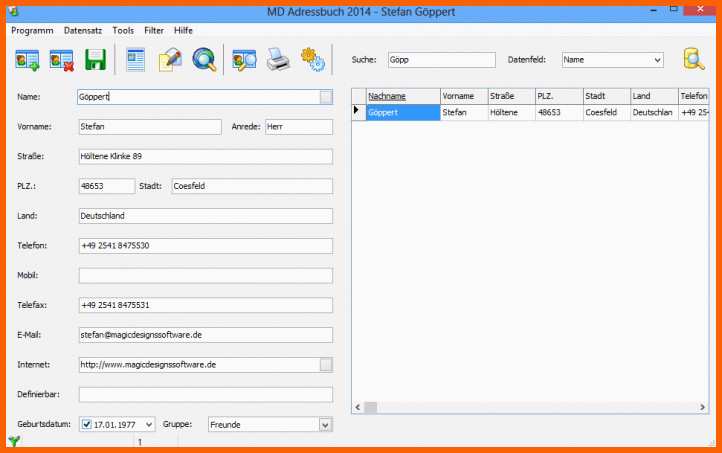The height and width of the screenshot is (453, 722).
Task: Select the Göppert cell in table
Action: click(x=403, y=112)
